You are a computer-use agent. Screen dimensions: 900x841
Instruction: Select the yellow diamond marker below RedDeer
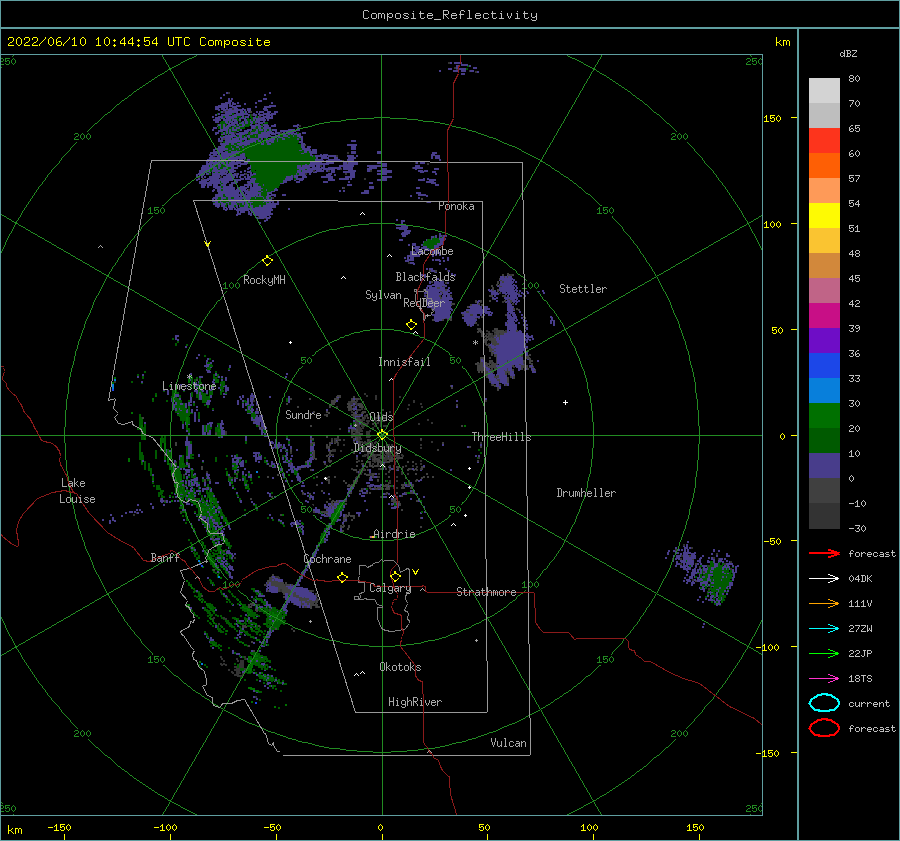click(411, 325)
